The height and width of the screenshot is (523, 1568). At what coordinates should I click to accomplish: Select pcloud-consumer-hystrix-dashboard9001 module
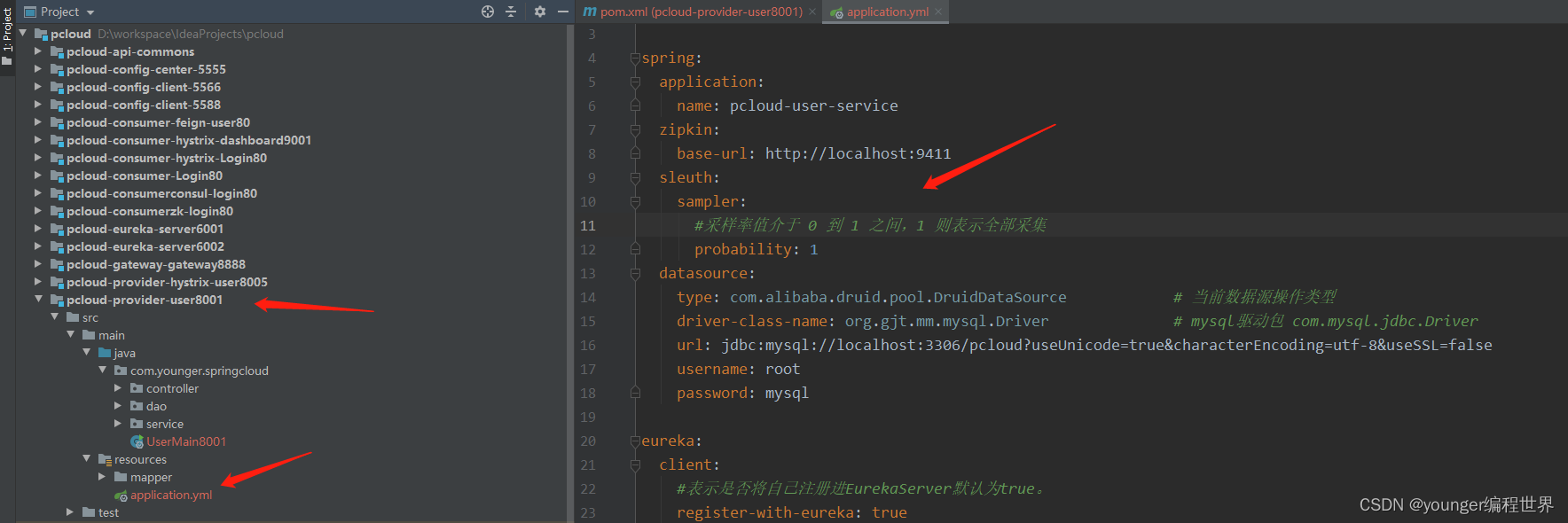coord(189,140)
